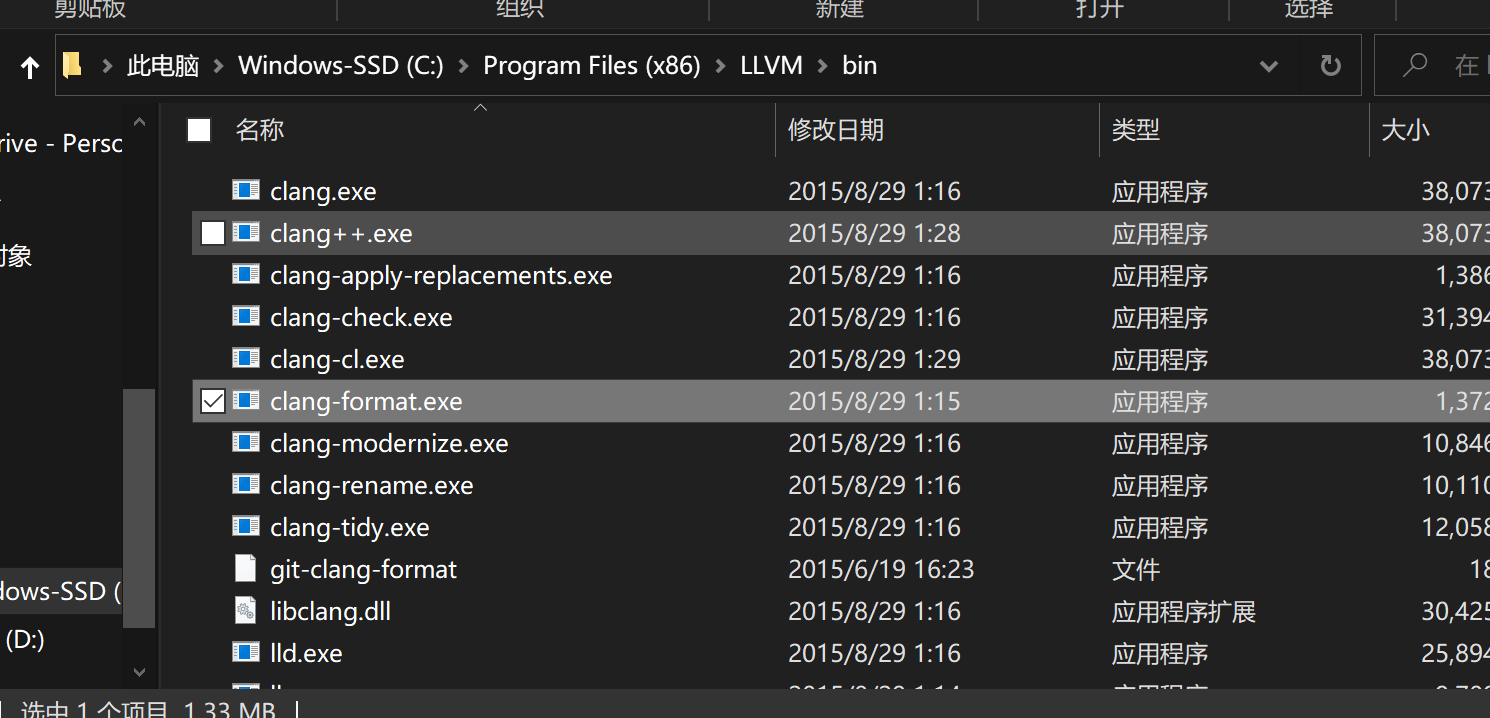Click the git-clang-format file icon

point(246,568)
